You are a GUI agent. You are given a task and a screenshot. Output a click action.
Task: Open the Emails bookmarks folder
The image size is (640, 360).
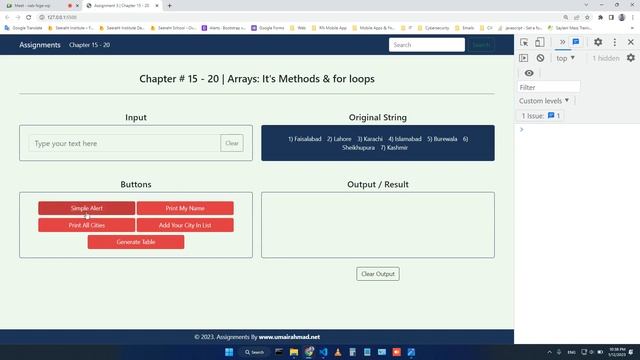[x=464, y=28]
